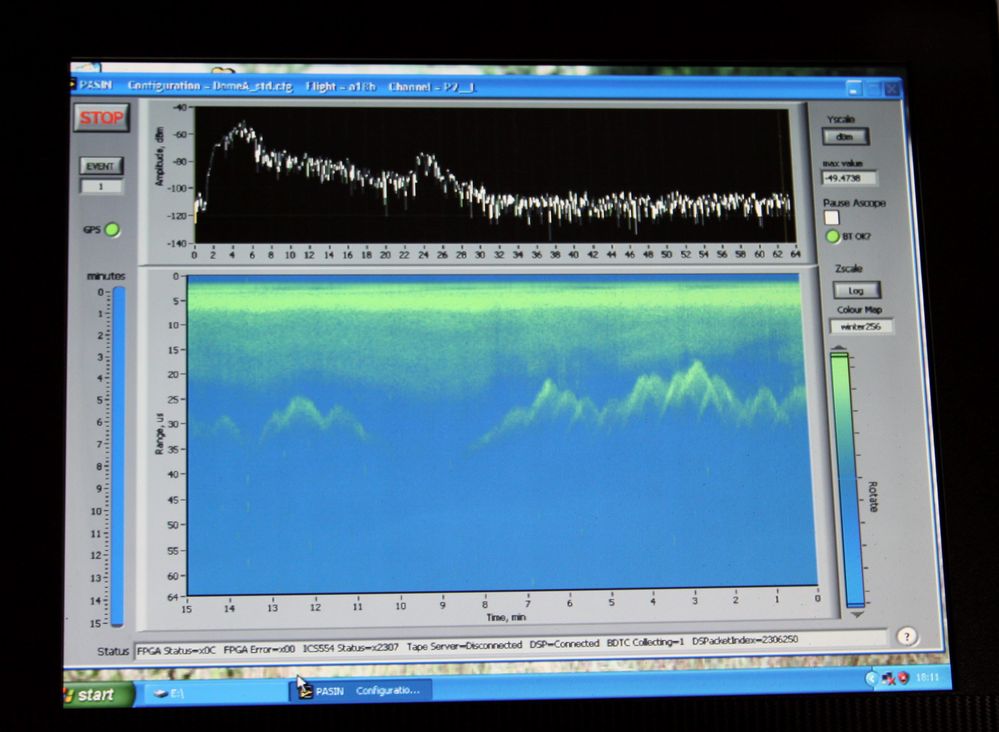This screenshot has width=999, height=732.
Task: Click the bottom arrow of colour scale
Action: click(856, 614)
